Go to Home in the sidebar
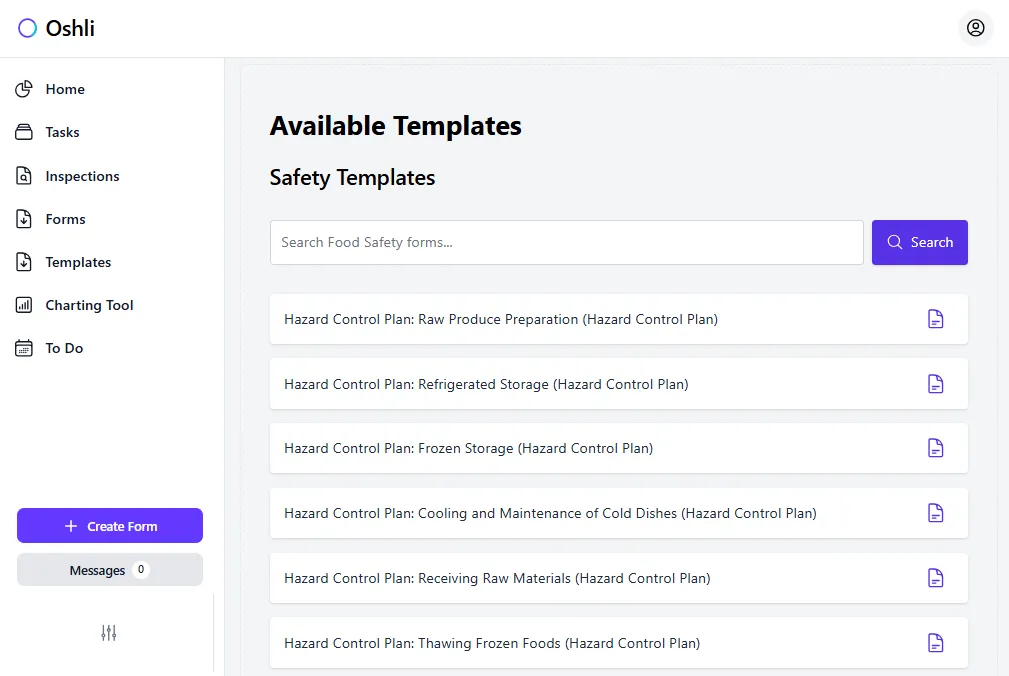Viewport: 1009px width, 676px height. coord(65,89)
